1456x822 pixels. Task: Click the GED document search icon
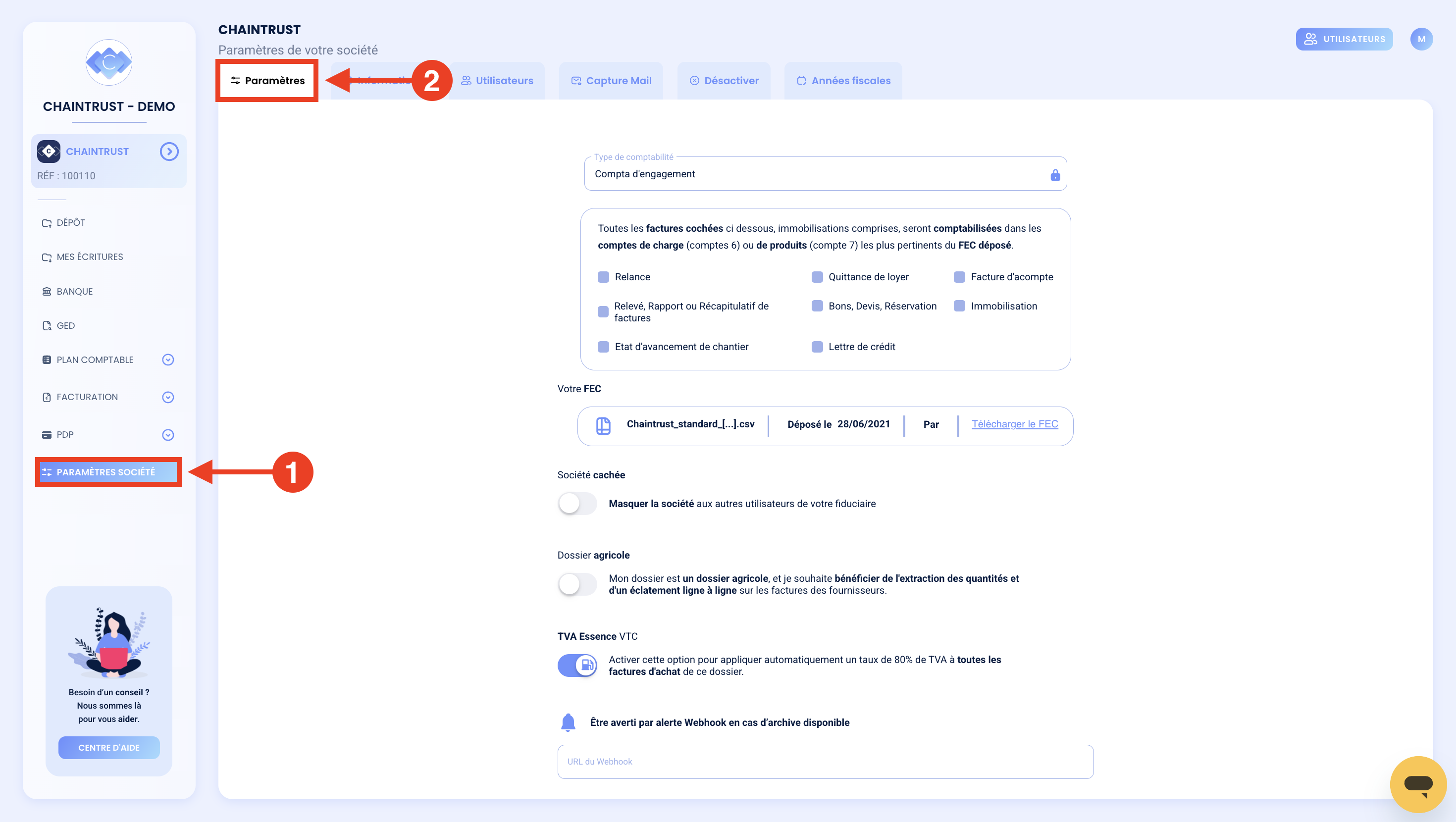coord(47,326)
